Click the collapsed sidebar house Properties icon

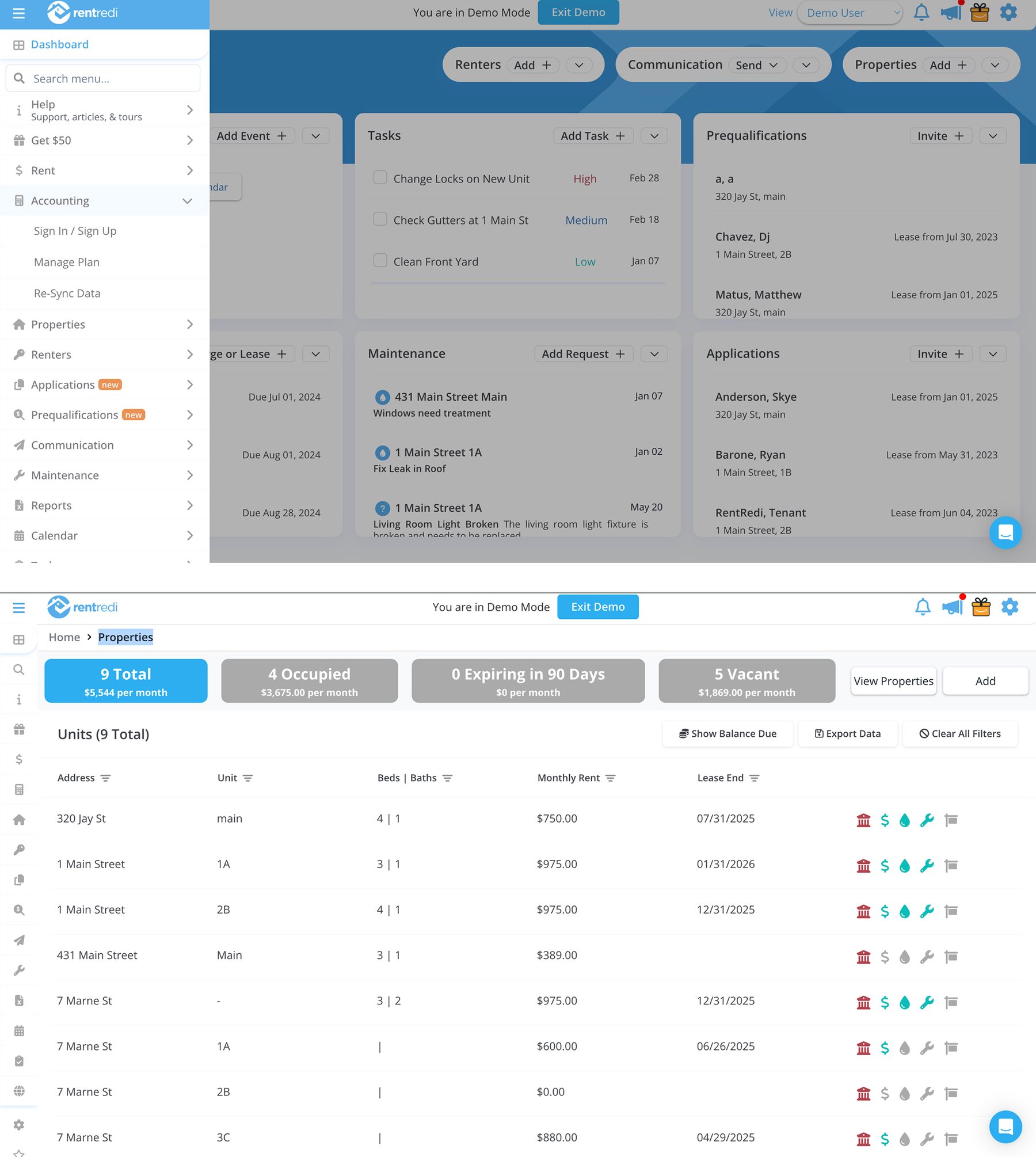(19, 820)
